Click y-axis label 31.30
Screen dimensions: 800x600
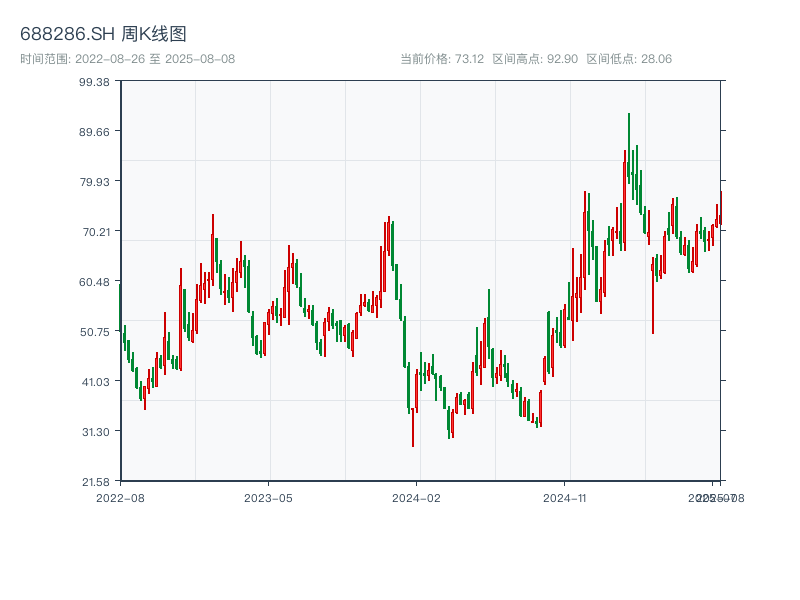click(x=96, y=432)
